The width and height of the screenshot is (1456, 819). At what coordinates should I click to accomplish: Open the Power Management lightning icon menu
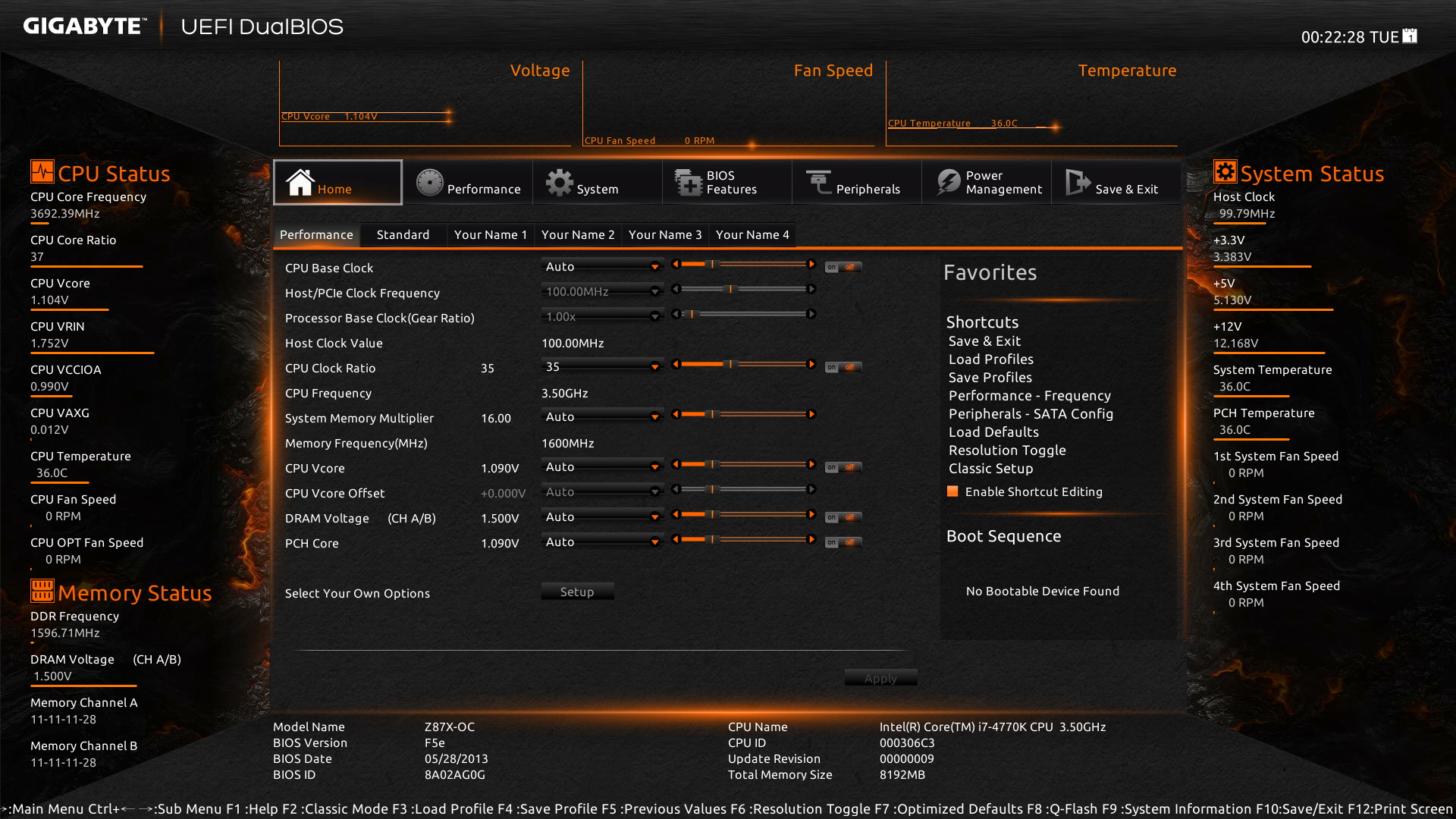pyautogui.click(x=949, y=182)
